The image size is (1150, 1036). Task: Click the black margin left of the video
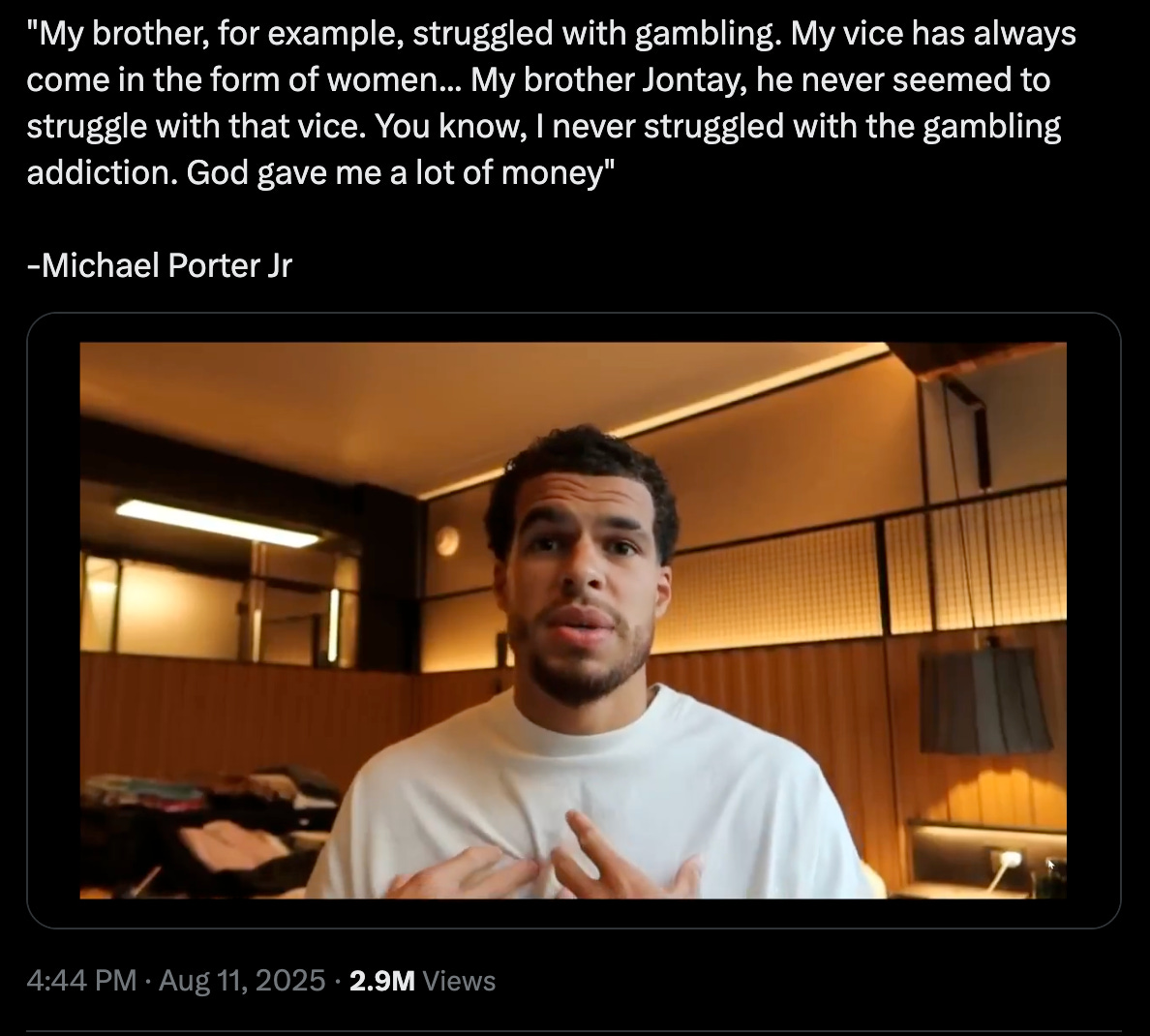(53, 620)
